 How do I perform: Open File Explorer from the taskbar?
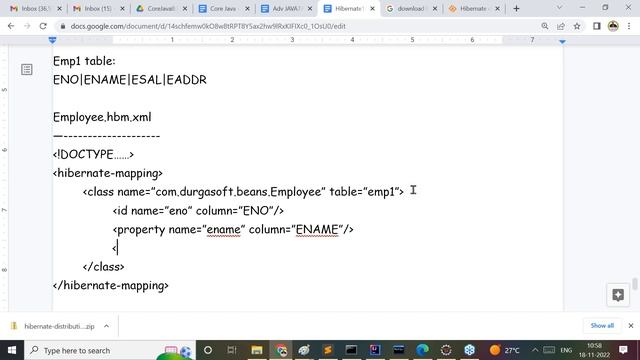pyautogui.click(x=257, y=350)
